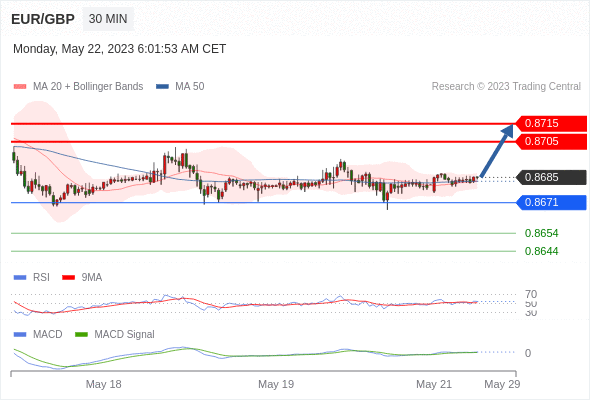Click the 0.8685 current price label

coord(551,177)
